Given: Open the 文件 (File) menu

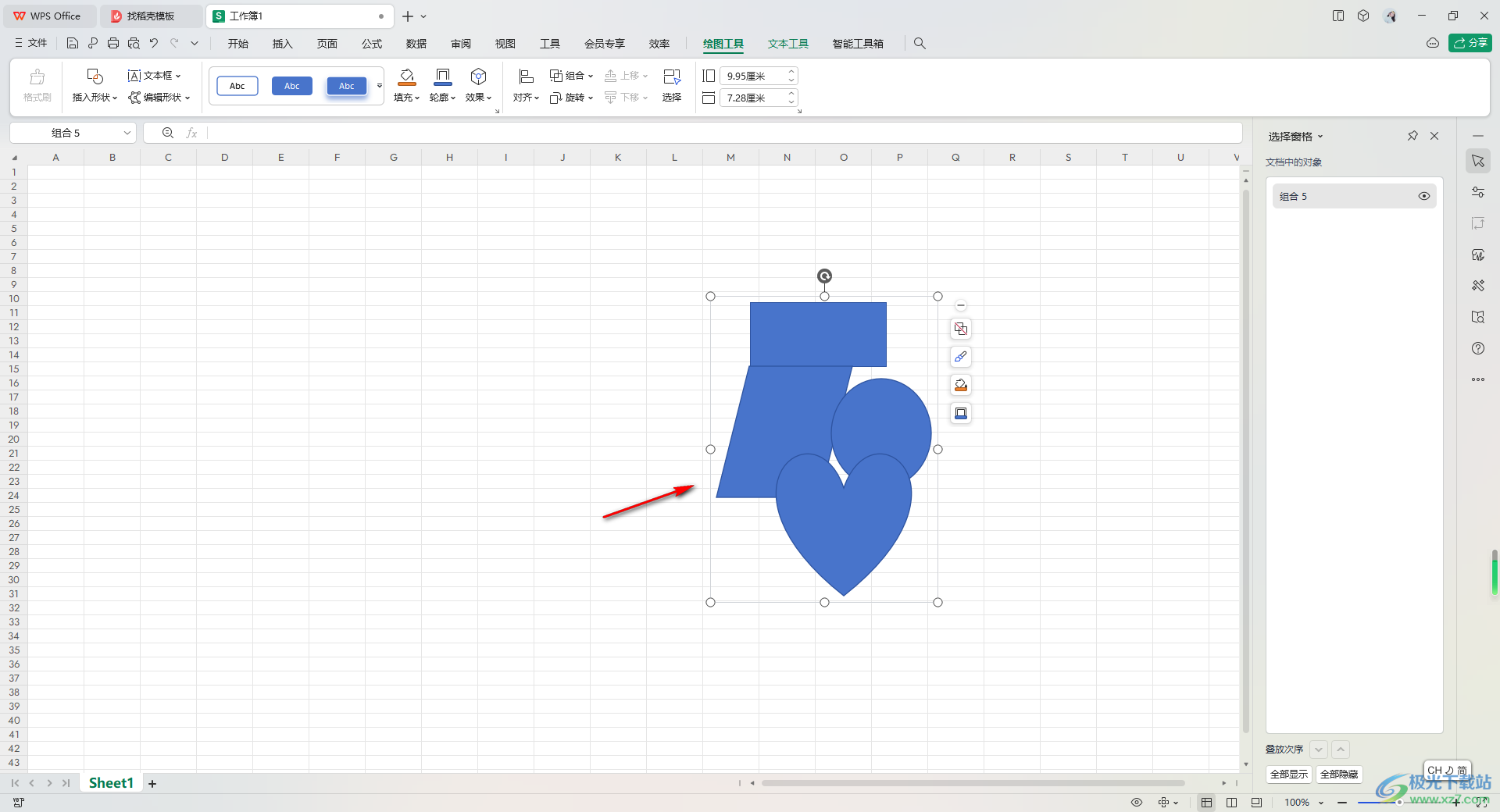Looking at the screenshot, I should 31,43.
